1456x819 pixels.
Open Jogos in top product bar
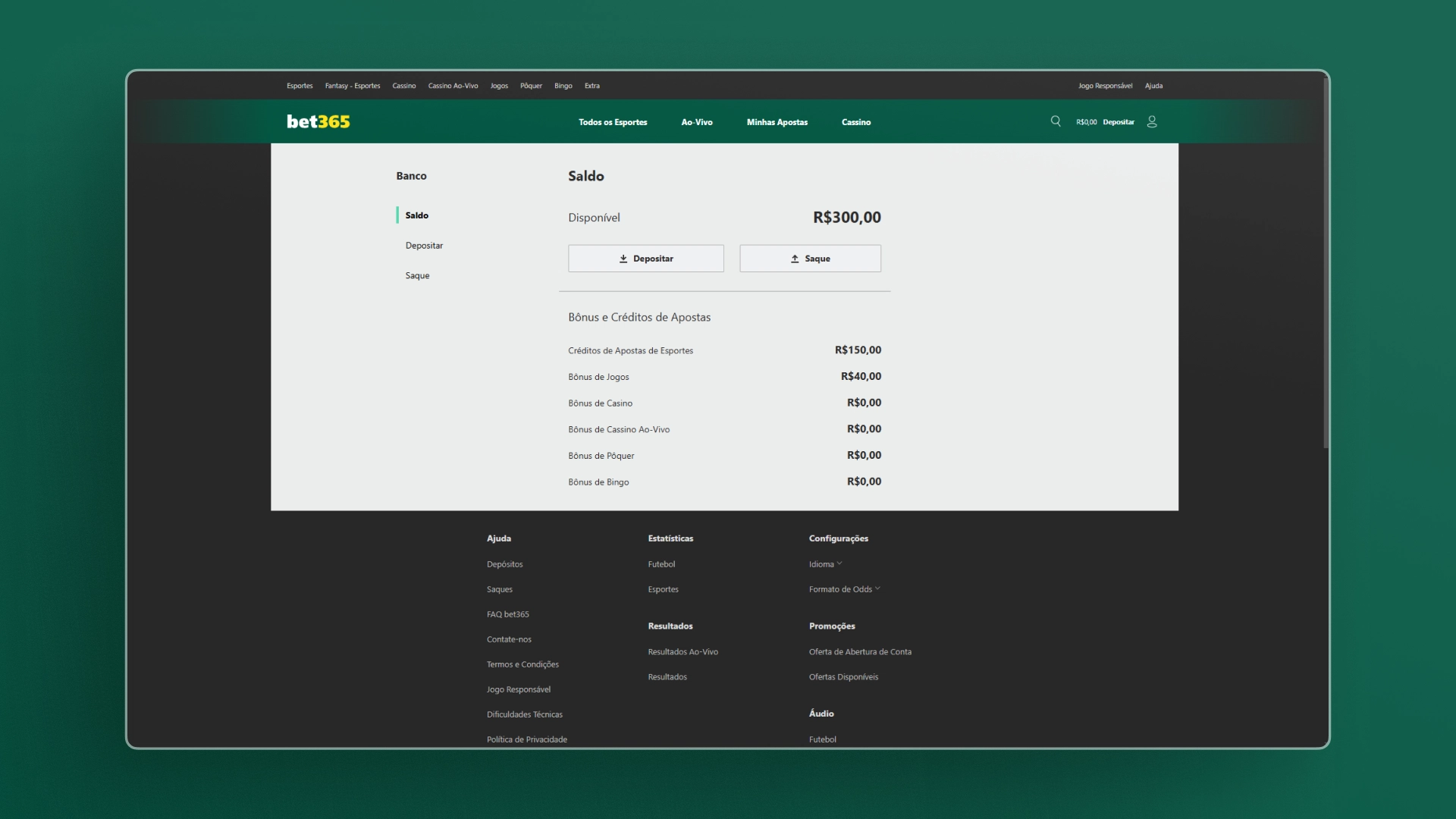pyautogui.click(x=499, y=86)
